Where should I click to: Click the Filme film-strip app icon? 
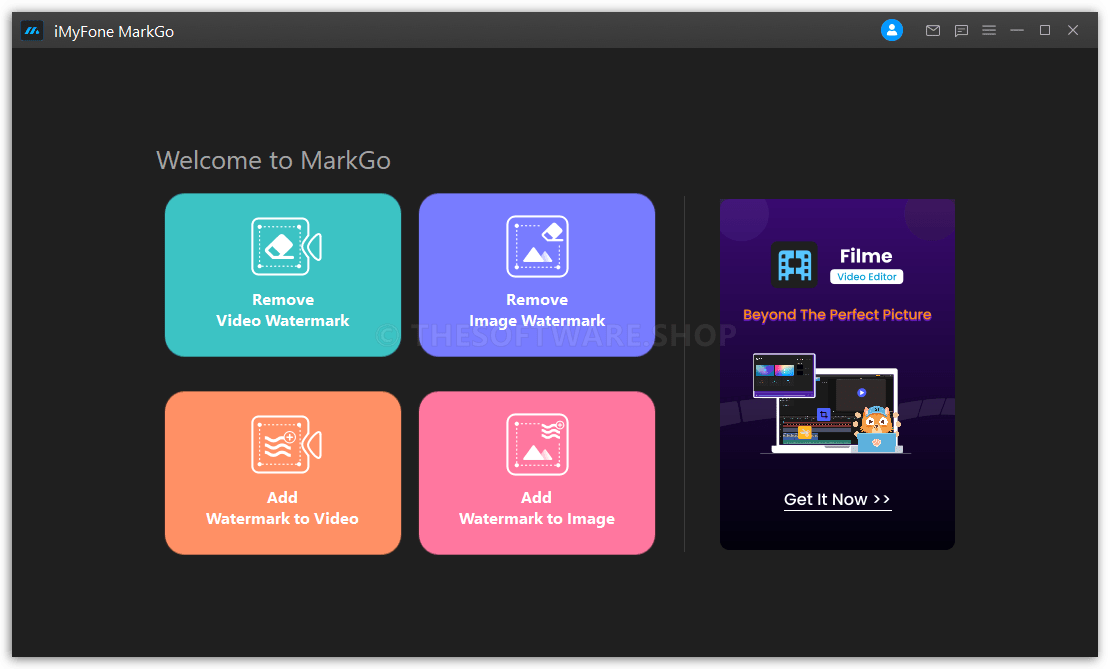click(794, 265)
